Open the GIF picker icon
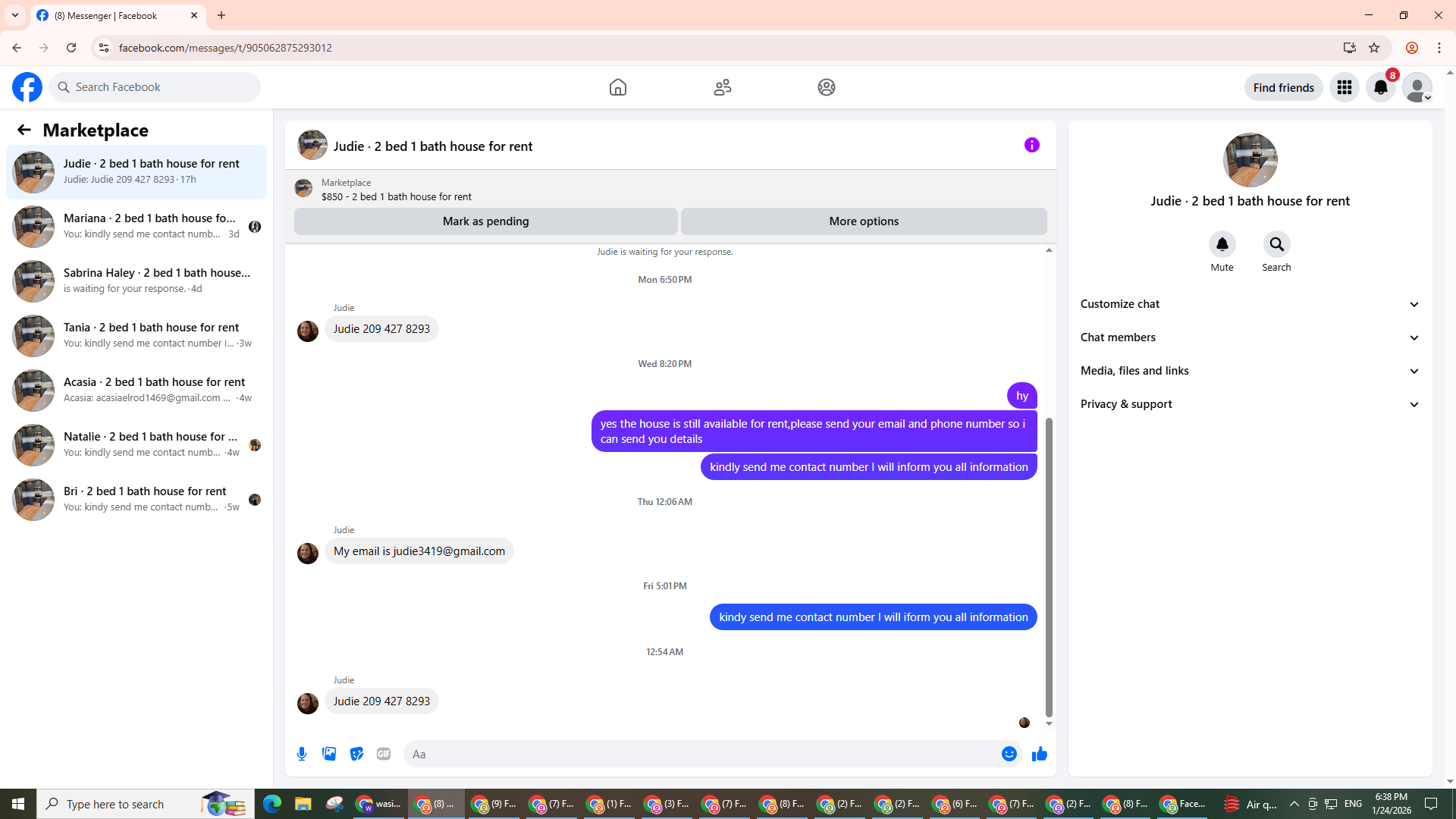The width and height of the screenshot is (1456, 819). (x=384, y=754)
